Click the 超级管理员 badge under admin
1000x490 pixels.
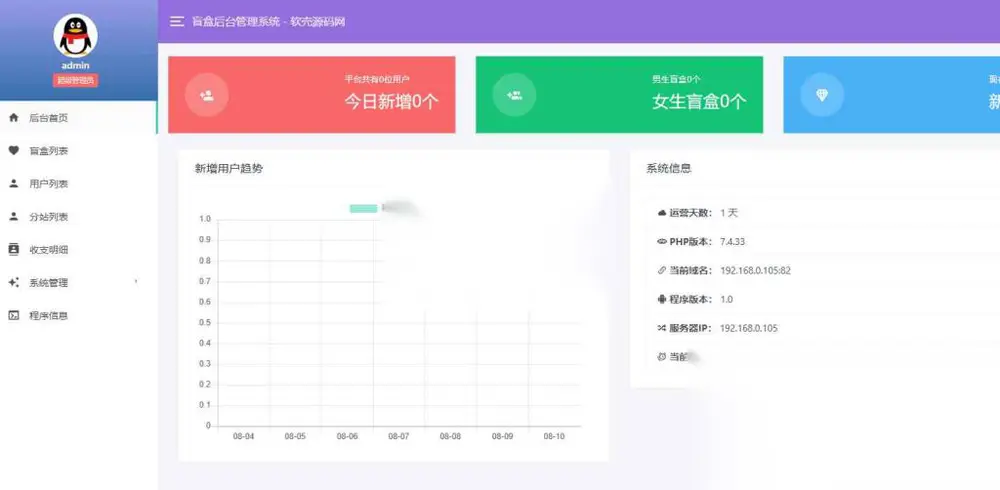point(75,80)
